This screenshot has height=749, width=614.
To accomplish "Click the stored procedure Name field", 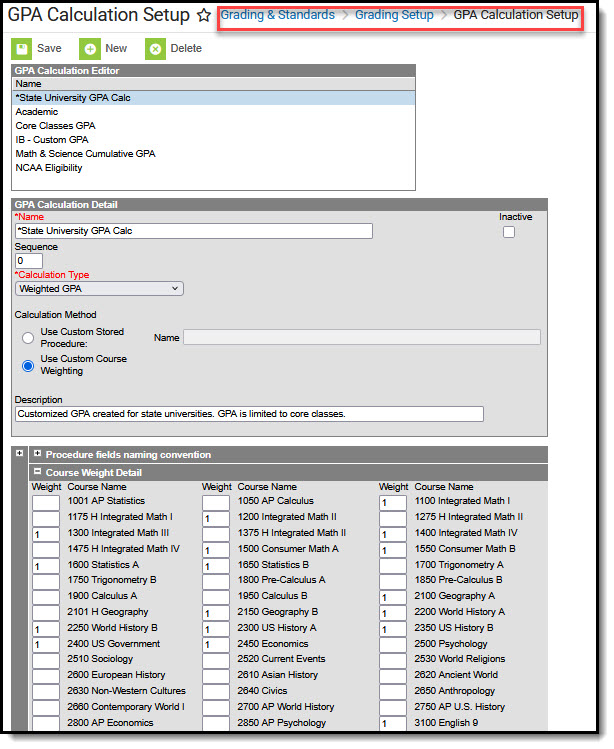I will click(362, 338).
